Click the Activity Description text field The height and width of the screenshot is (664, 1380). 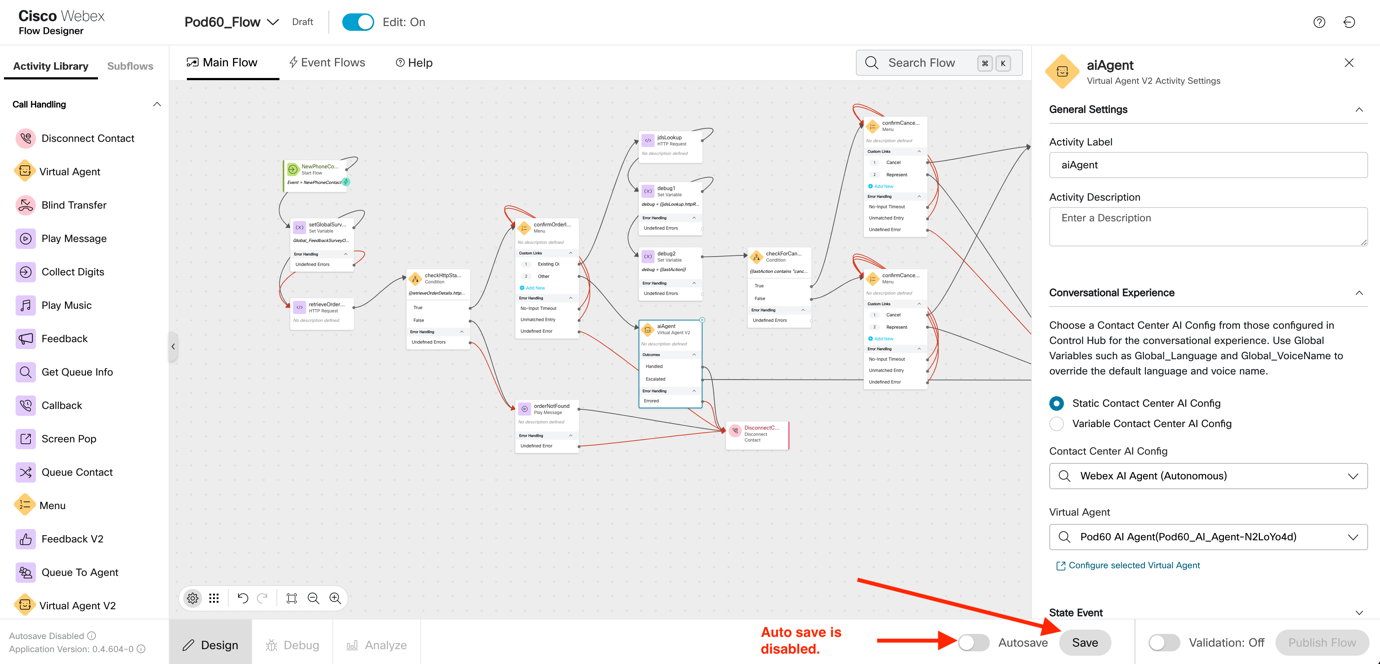pos(1207,226)
